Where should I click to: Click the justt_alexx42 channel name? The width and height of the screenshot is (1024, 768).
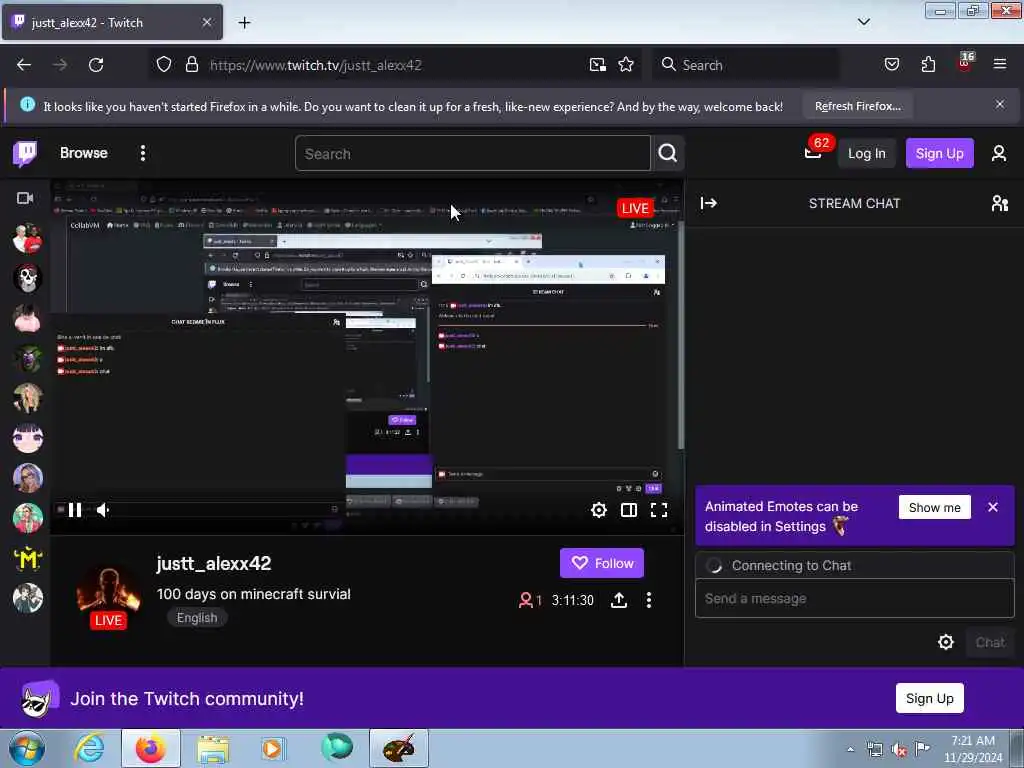[x=214, y=564]
